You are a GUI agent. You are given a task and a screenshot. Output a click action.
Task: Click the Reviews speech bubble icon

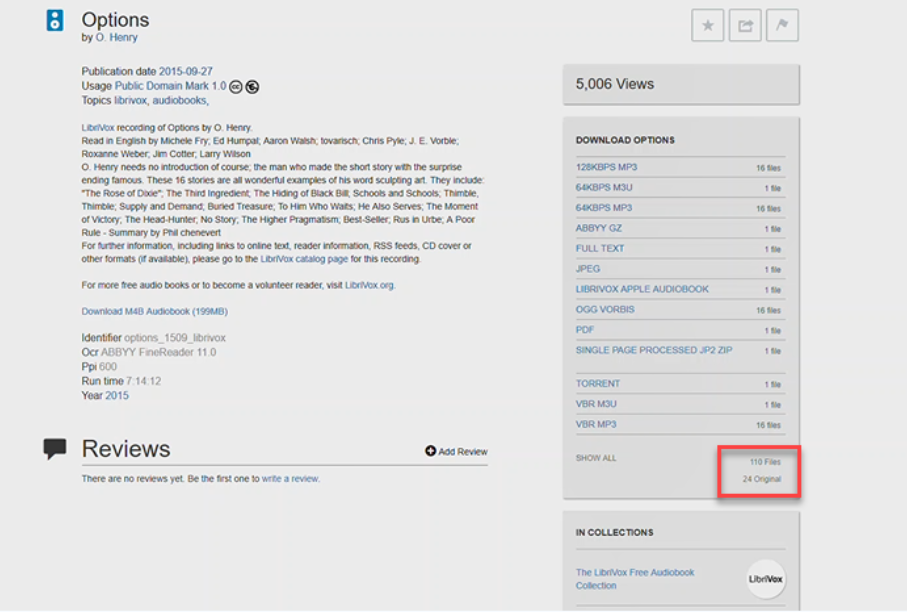click(55, 448)
